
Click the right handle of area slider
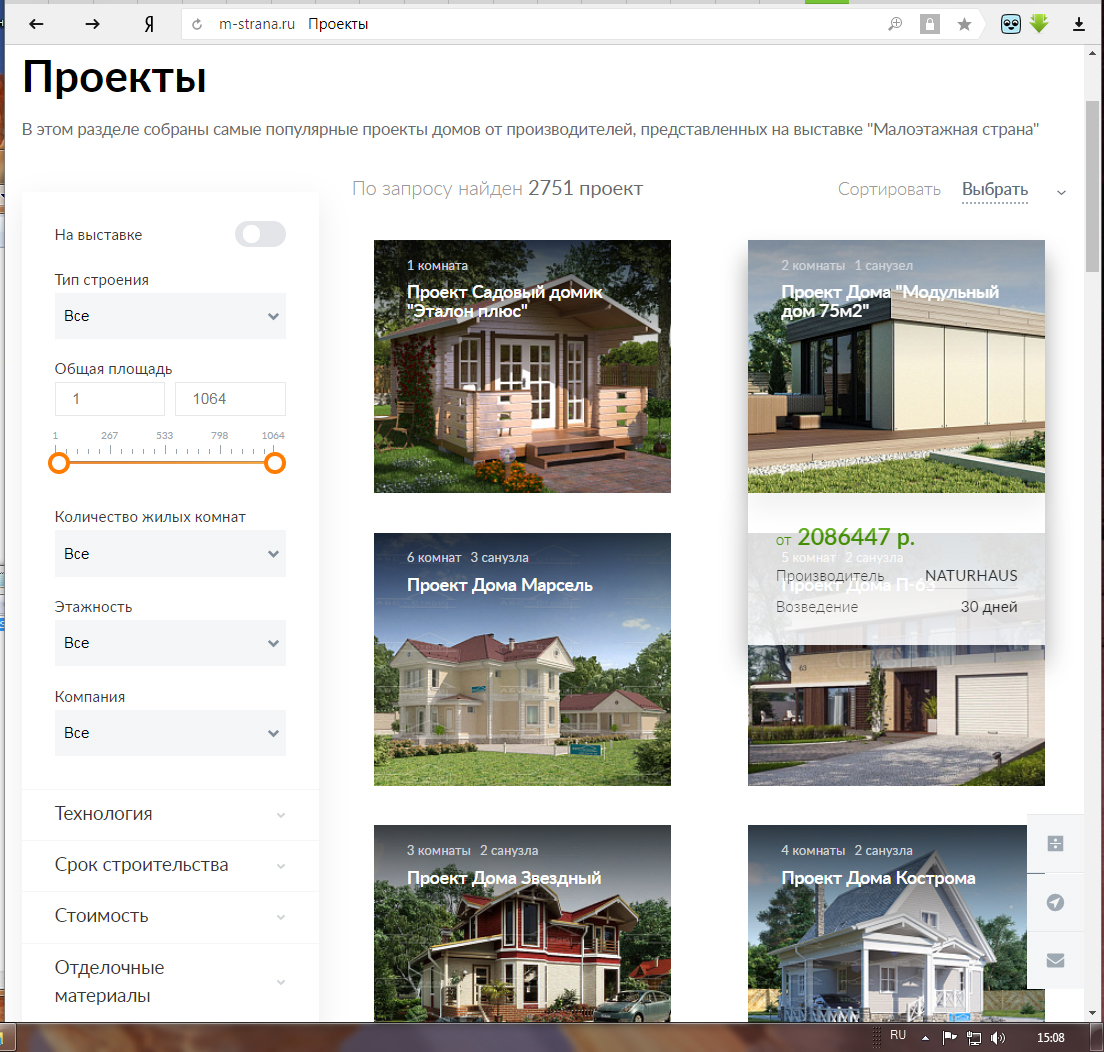coord(275,463)
